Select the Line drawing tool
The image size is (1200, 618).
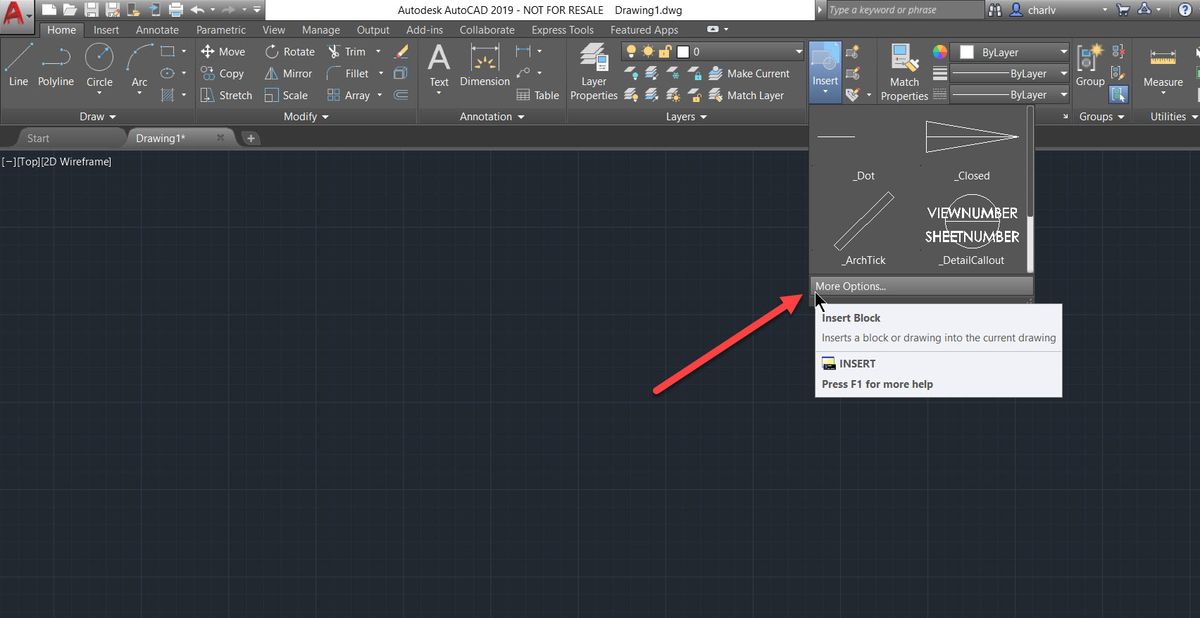[18, 66]
